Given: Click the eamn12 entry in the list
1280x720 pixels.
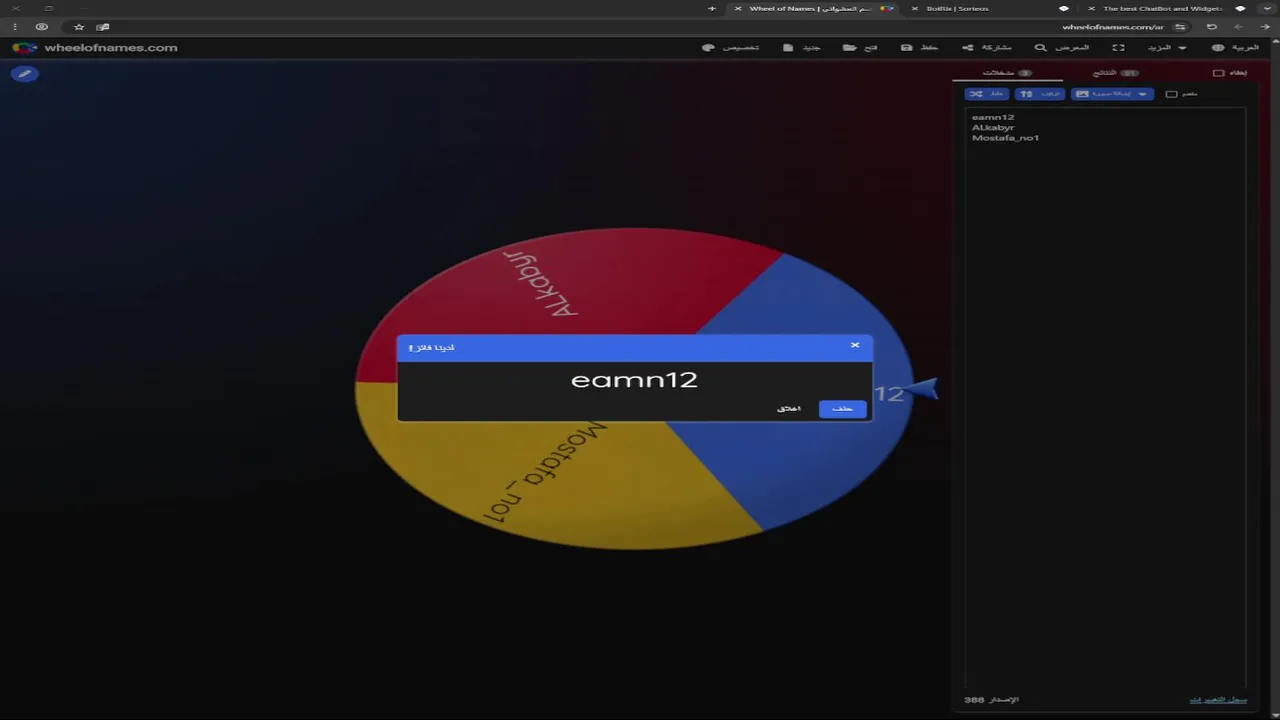Looking at the screenshot, I should (992, 117).
